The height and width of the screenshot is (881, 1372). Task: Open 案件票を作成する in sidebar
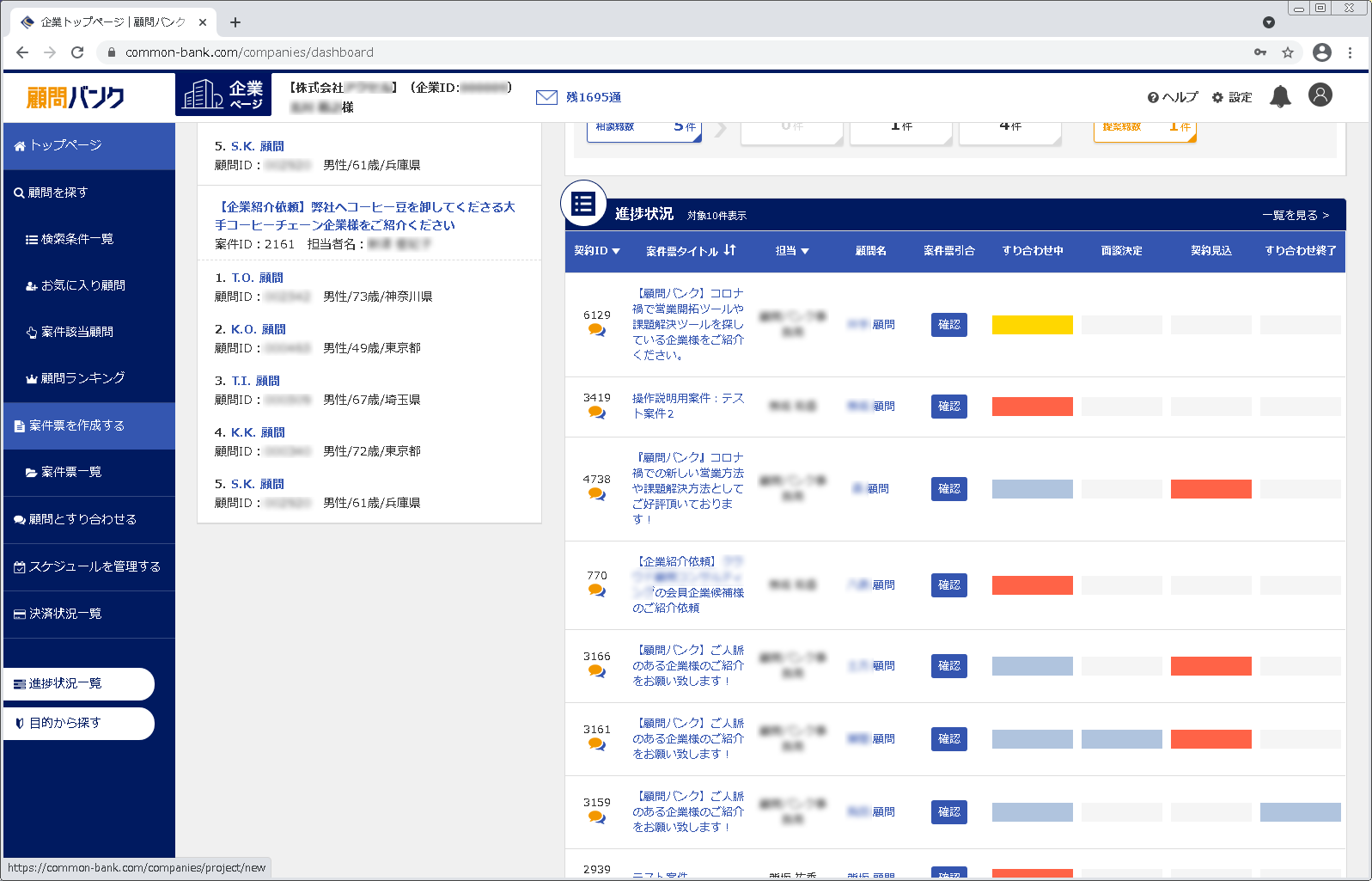[x=77, y=425]
